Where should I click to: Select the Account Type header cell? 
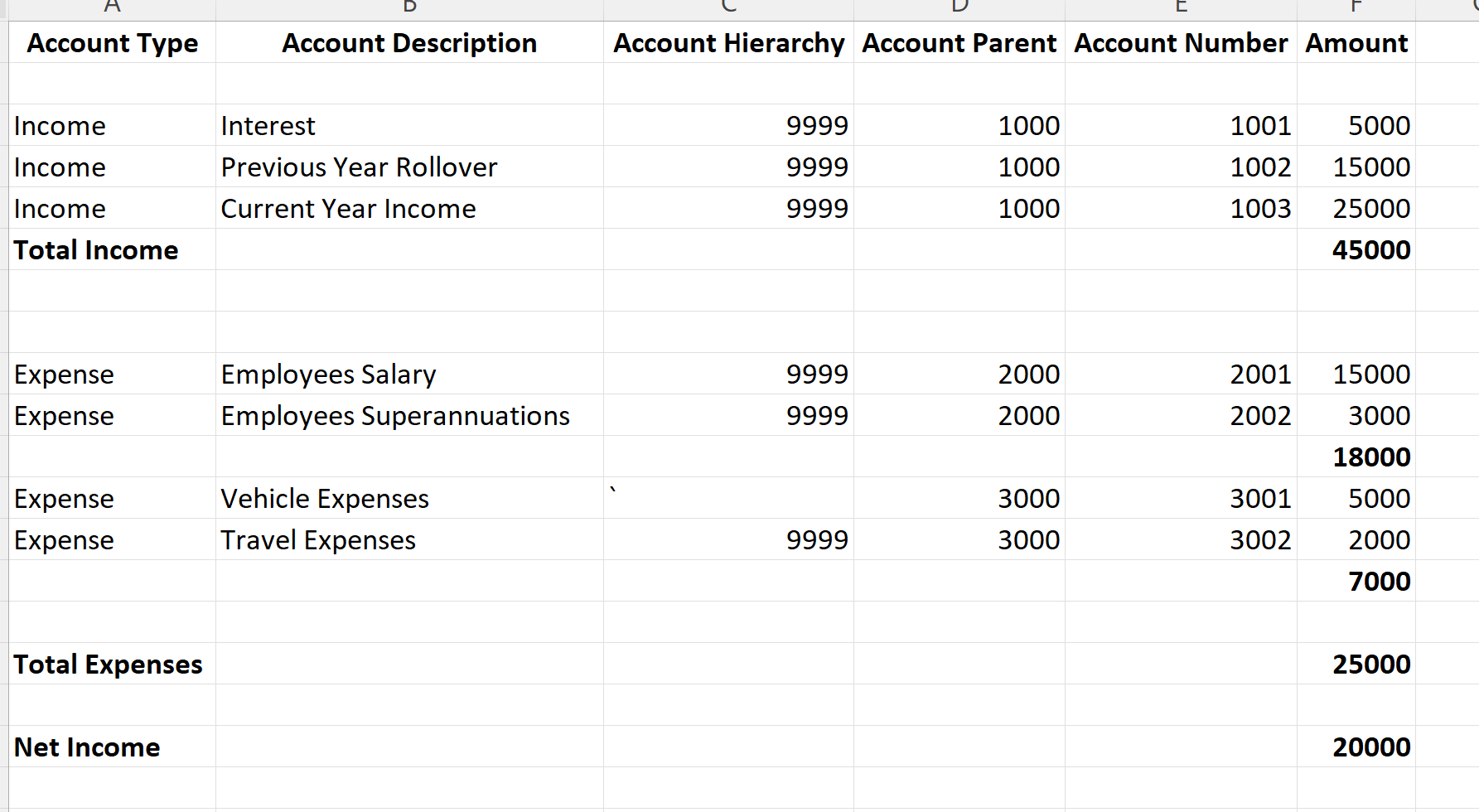(x=112, y=42)
